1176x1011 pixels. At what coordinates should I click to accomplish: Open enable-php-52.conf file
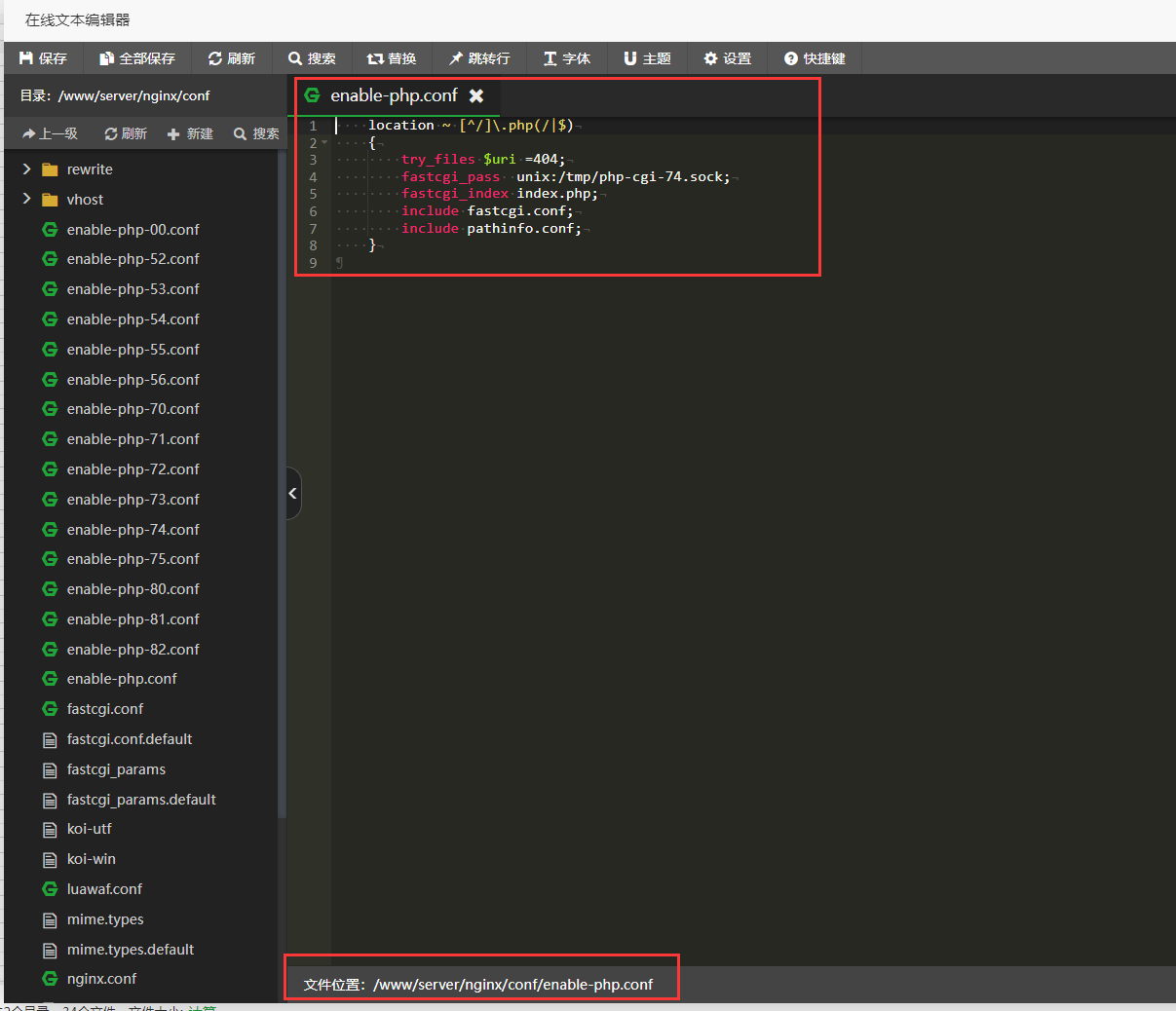(x=133, y=259)
